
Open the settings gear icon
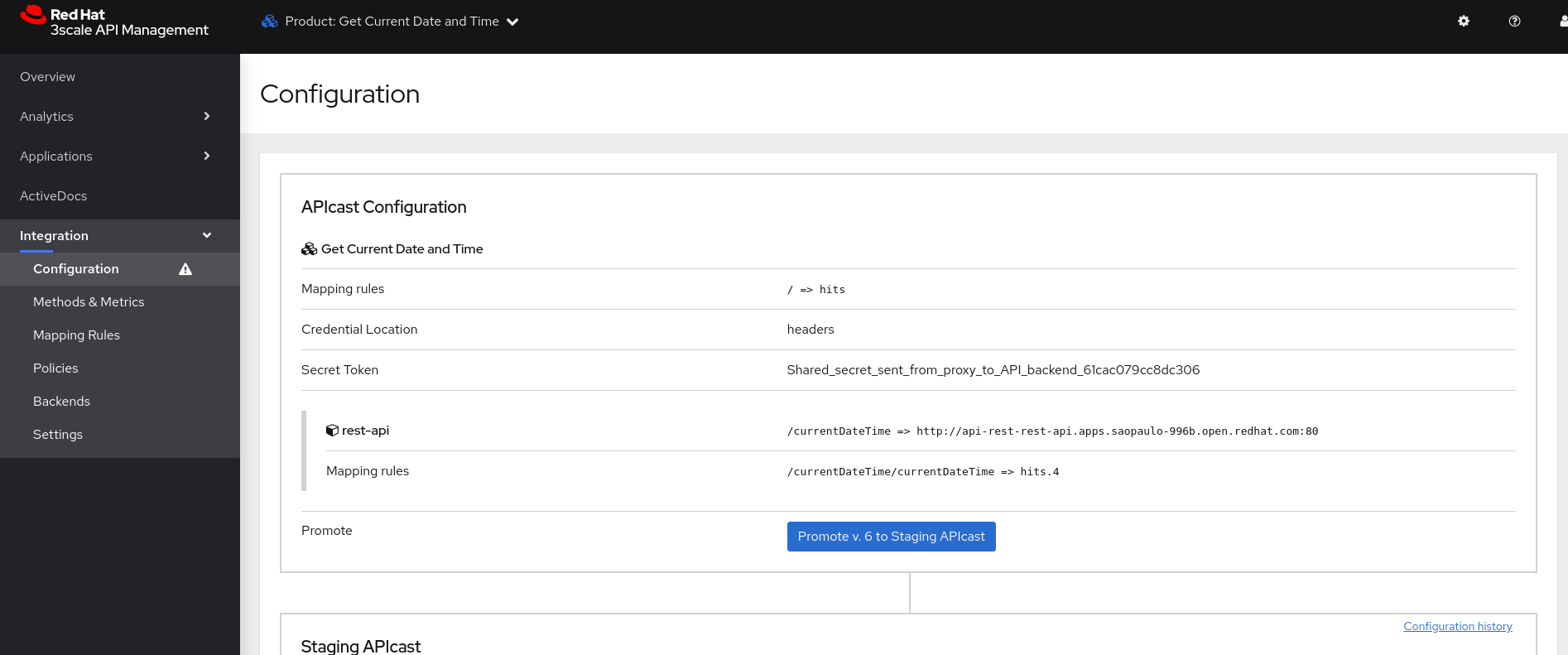click(x=1464, y=22)
